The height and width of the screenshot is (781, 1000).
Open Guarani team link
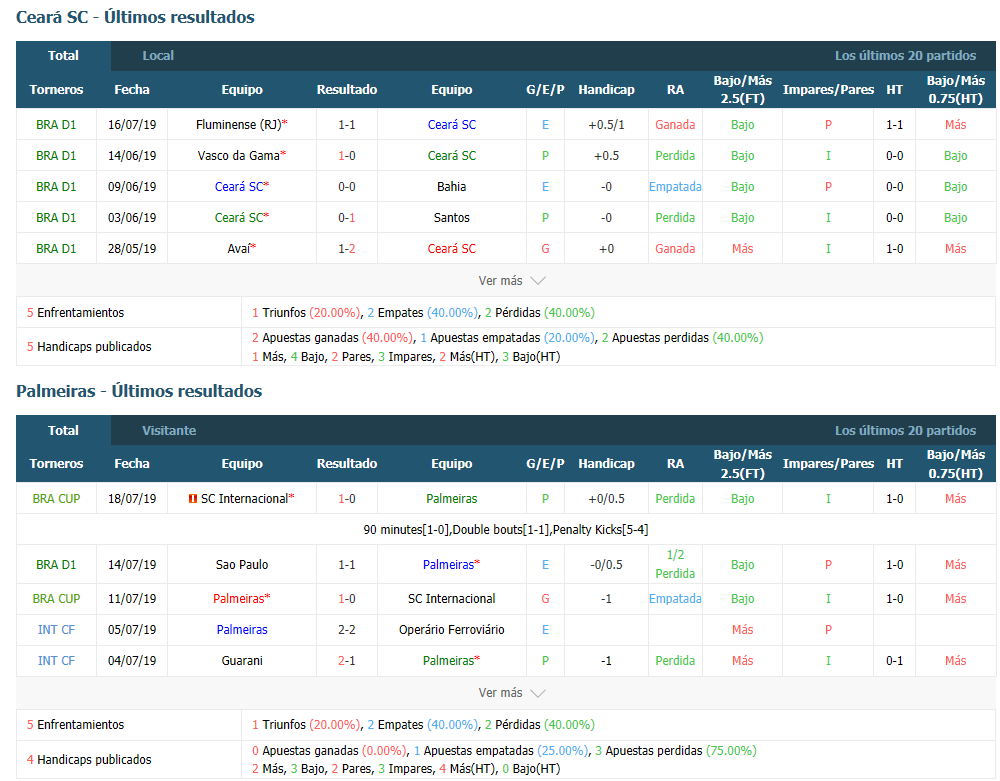coord(242,661)
